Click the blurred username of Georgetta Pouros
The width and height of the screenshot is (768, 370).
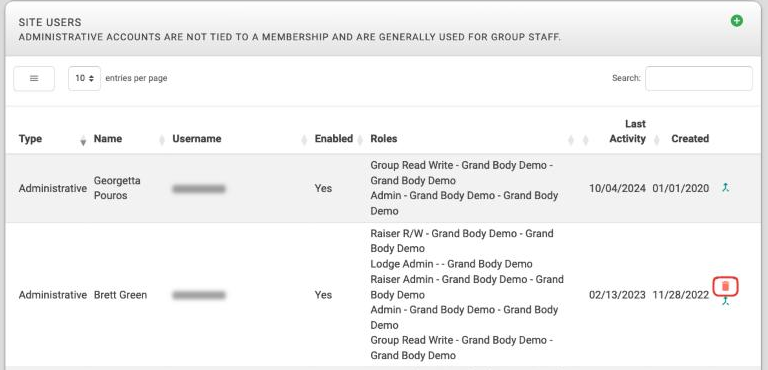[x=199, y=189]
